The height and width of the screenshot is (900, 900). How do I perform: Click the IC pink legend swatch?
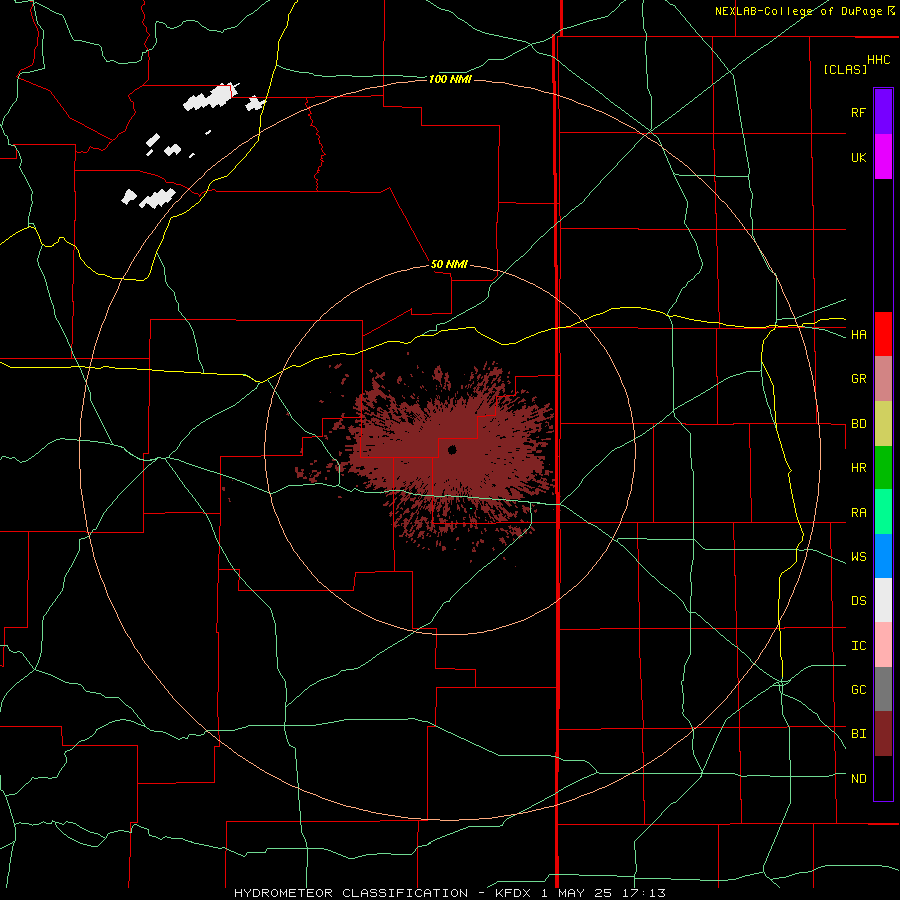pos(883,645)
